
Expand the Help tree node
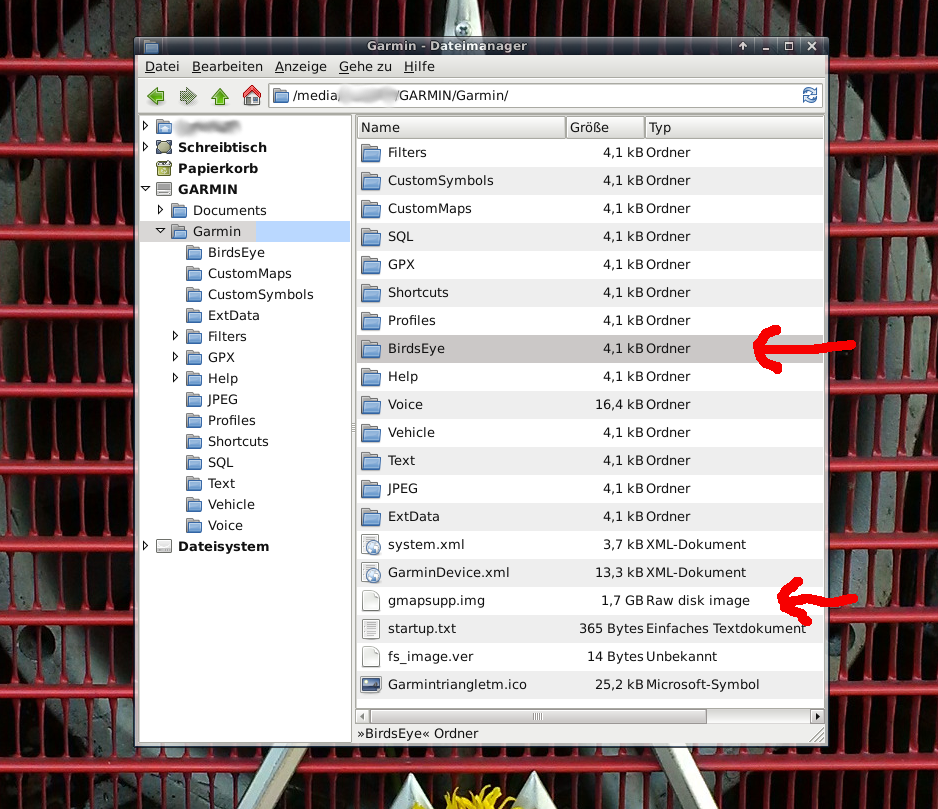(175, 378)
